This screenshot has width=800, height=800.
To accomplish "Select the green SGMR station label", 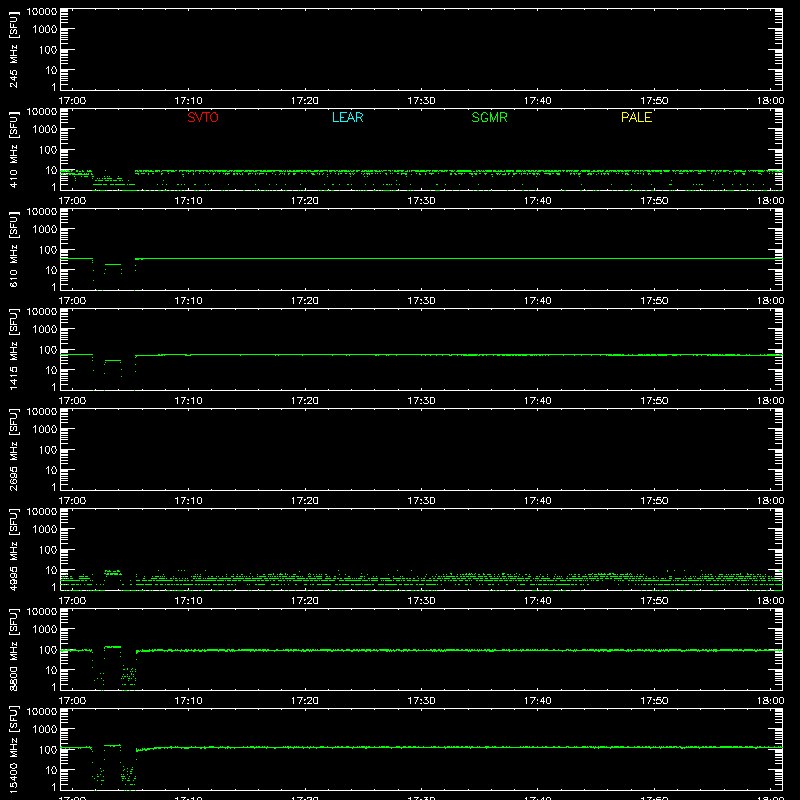I will click(x=489, y=117).
